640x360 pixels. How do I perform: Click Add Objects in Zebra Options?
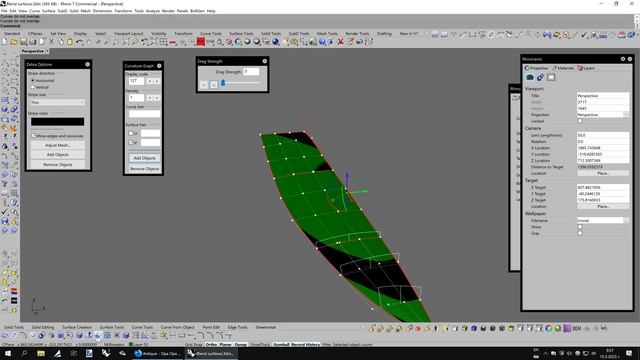58,155
